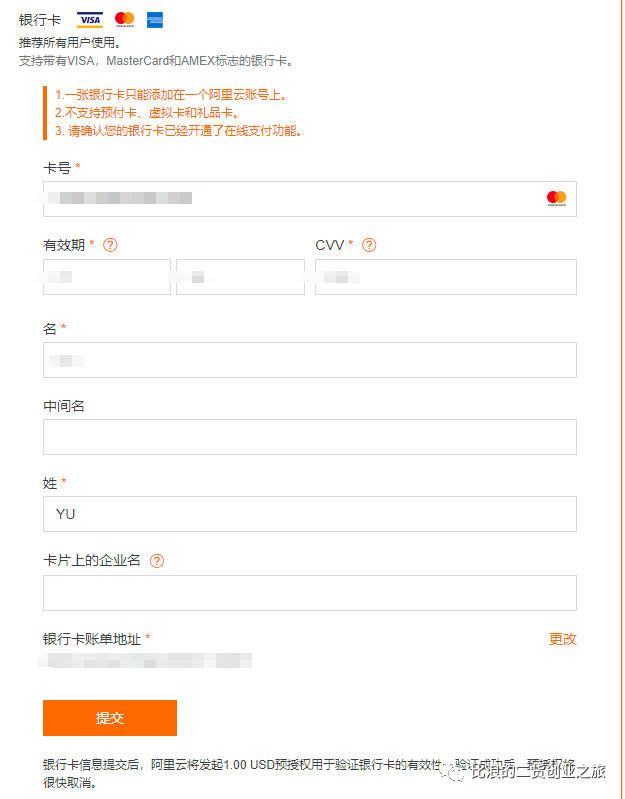The height and width of the screenshot is (799, 625).
Task: Click the 姓 field containing YU
Action: point(310,514)
